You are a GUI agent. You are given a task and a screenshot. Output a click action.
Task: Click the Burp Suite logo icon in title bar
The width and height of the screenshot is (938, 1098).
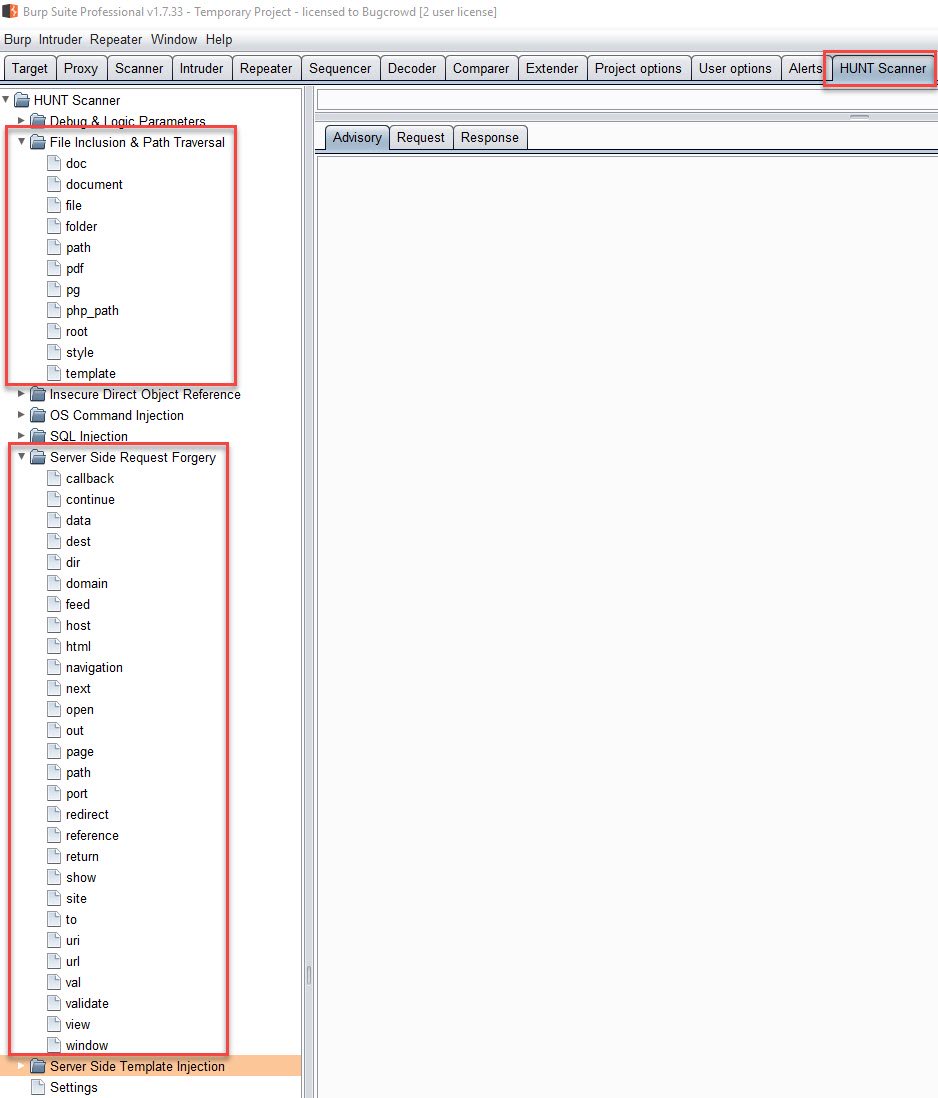(10, 11)
